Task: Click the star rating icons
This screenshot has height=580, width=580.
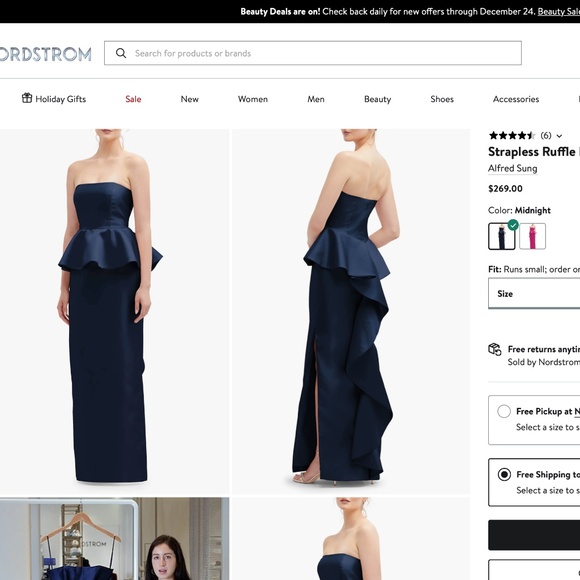Action: coord(512,135)
